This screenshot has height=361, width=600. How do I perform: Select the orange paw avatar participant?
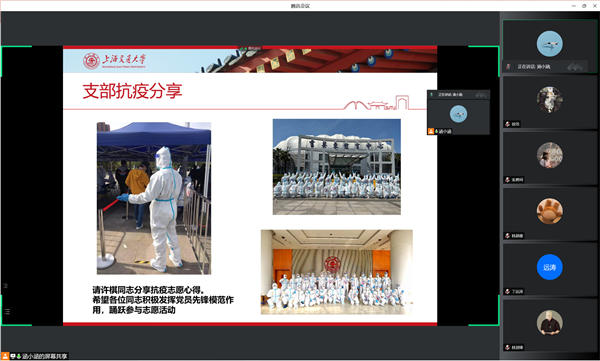click(x=549, y=211)
